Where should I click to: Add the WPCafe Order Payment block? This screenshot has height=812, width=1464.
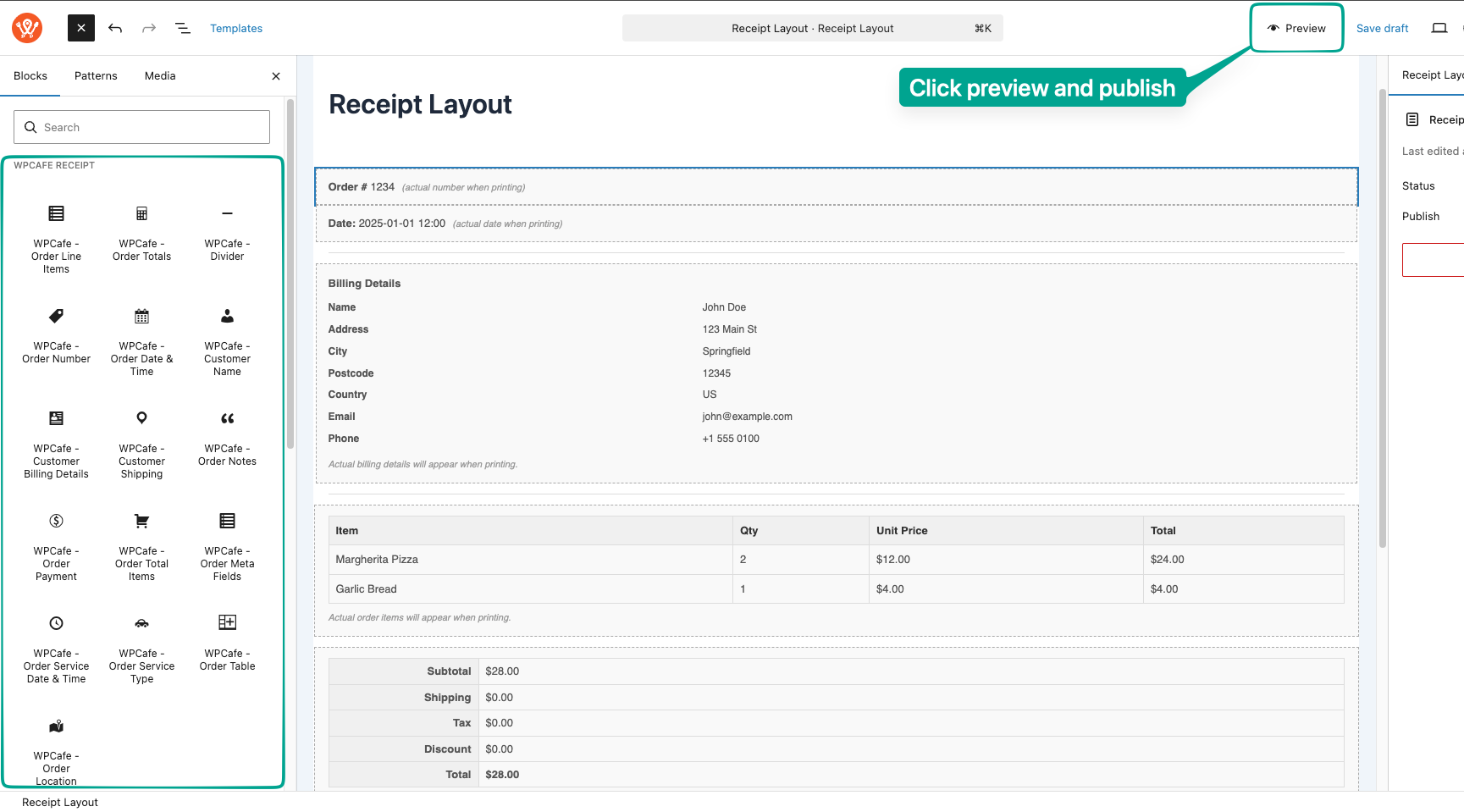tap(56, 546)
